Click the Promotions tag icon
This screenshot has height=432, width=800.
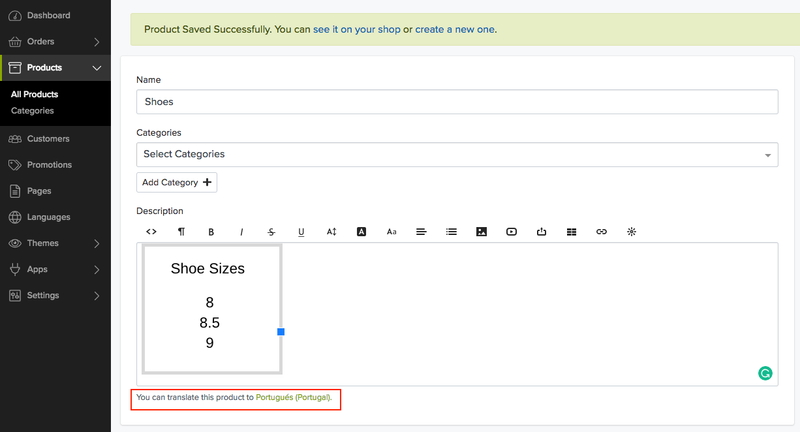pyautogui.click(x=15, y=165)
